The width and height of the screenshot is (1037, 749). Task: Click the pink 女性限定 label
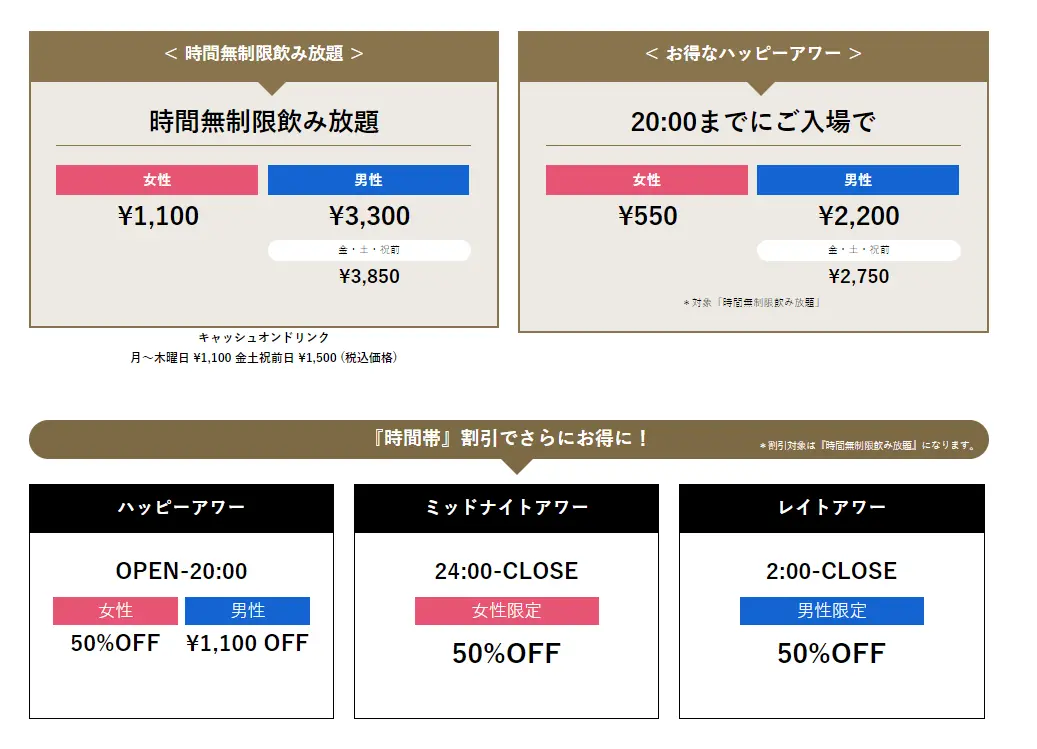pyautogui.click(x=507, y=611)
